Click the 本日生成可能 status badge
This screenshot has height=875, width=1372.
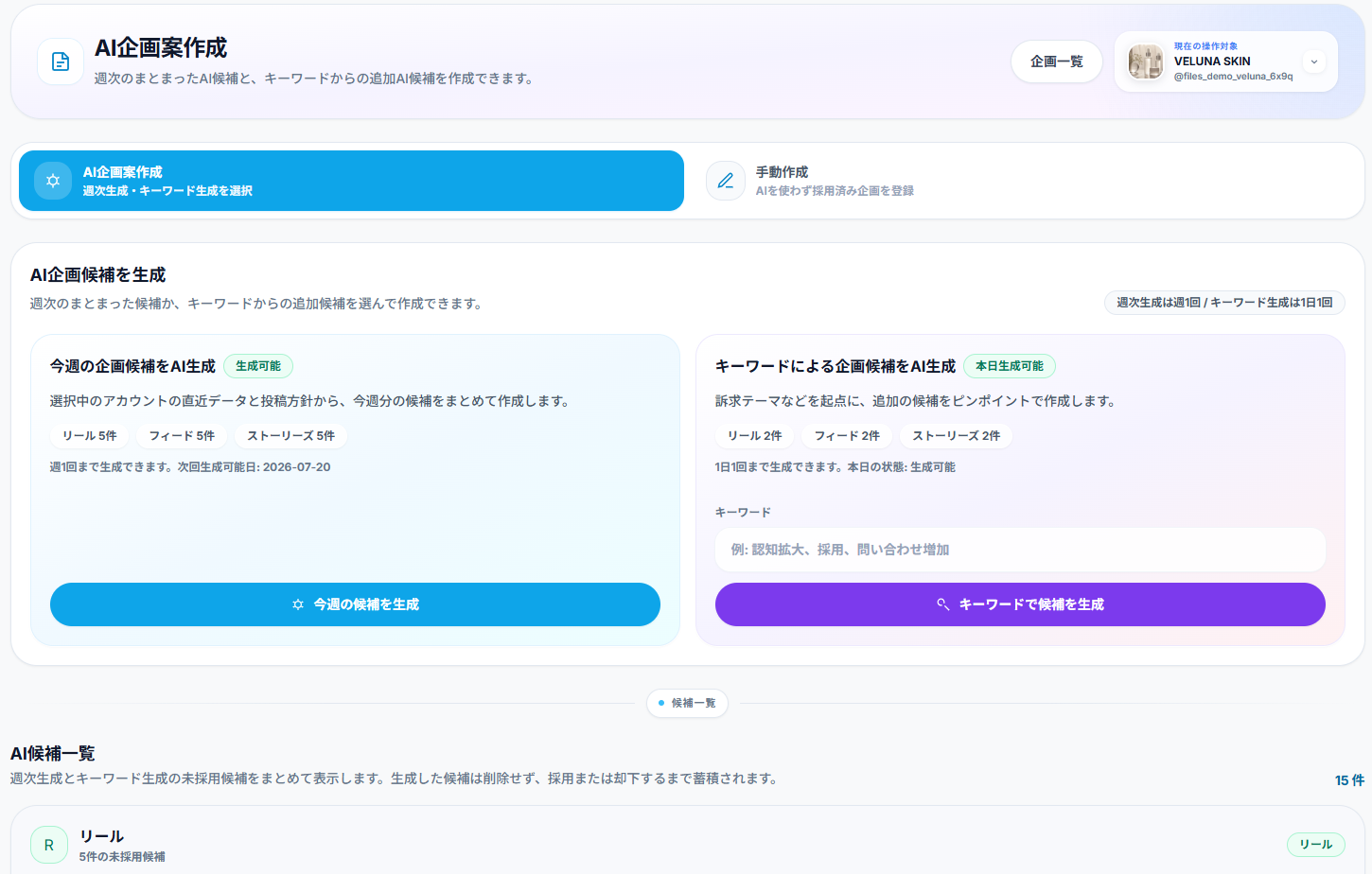click(1010, 366)
